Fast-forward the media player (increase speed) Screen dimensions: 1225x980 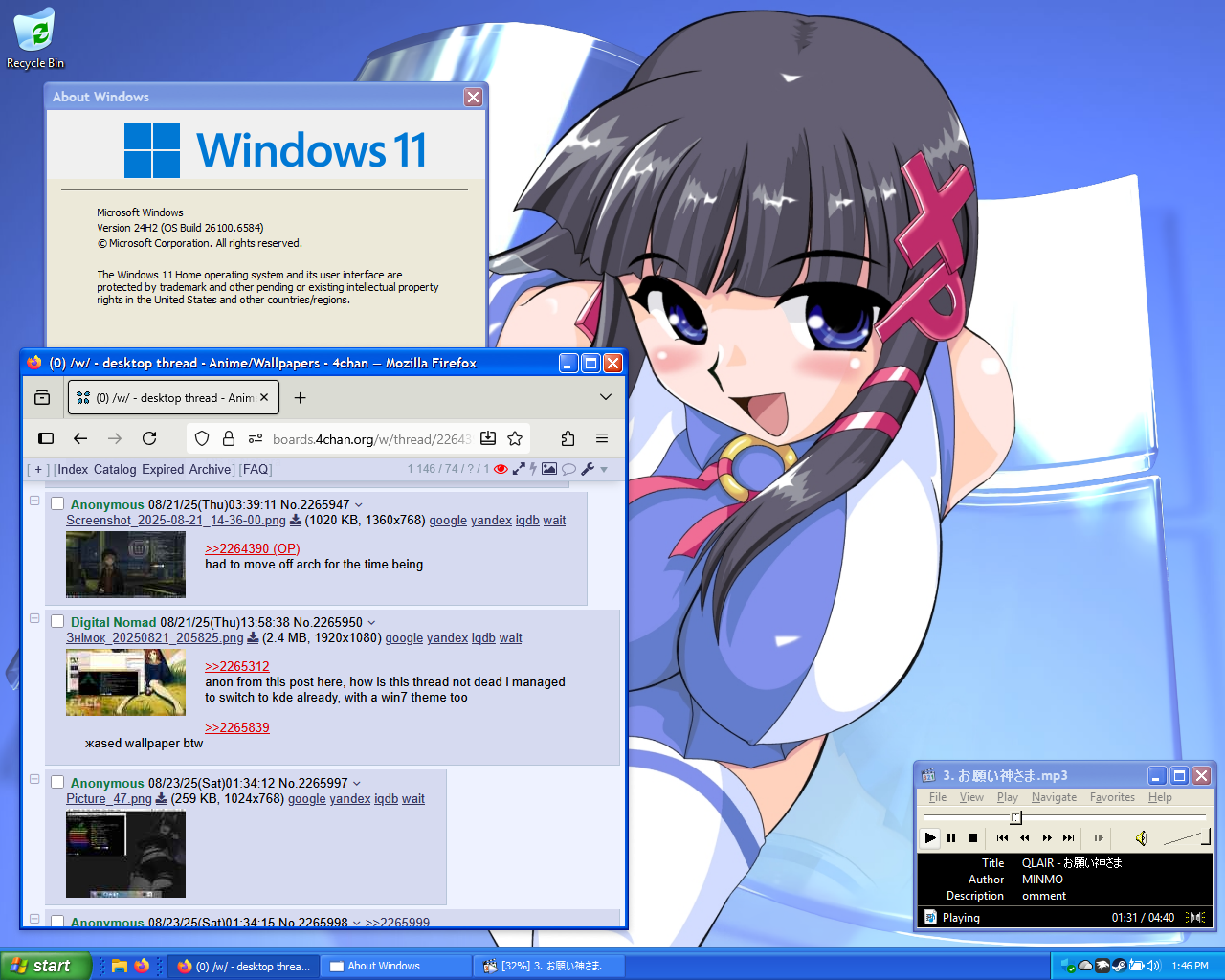pos(1047,837)
